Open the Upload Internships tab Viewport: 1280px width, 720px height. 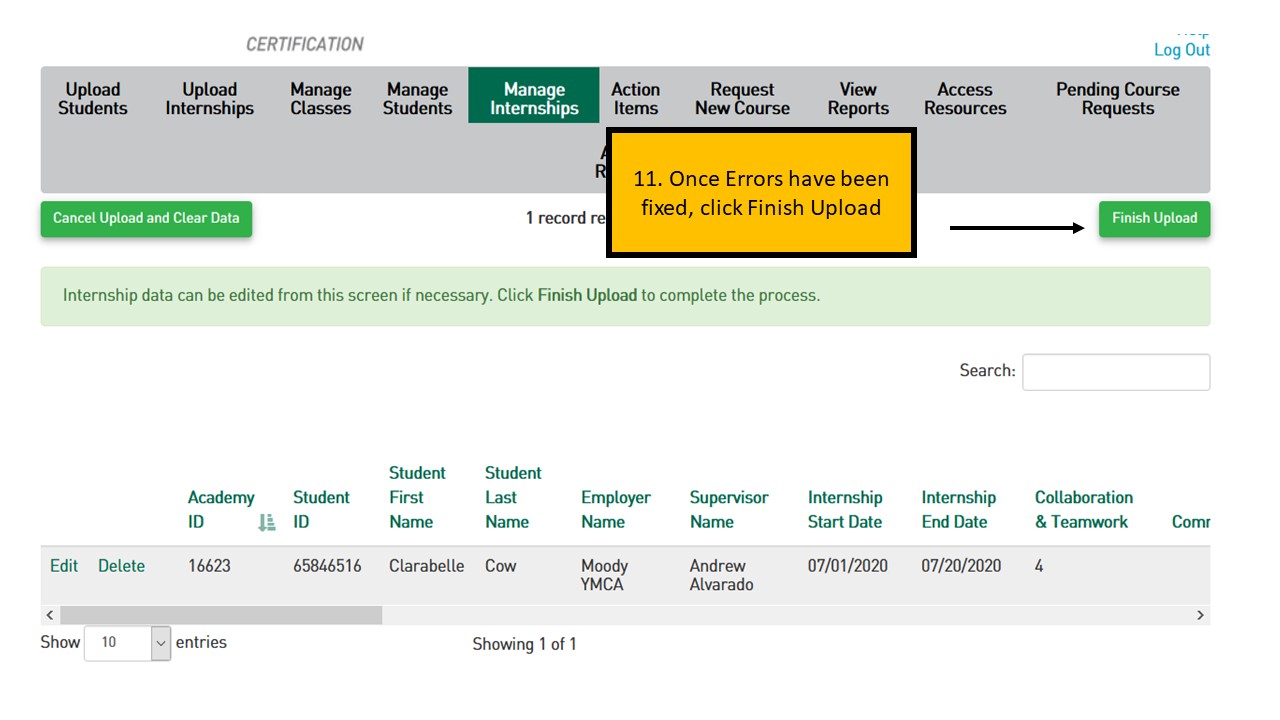pos(209,99)
